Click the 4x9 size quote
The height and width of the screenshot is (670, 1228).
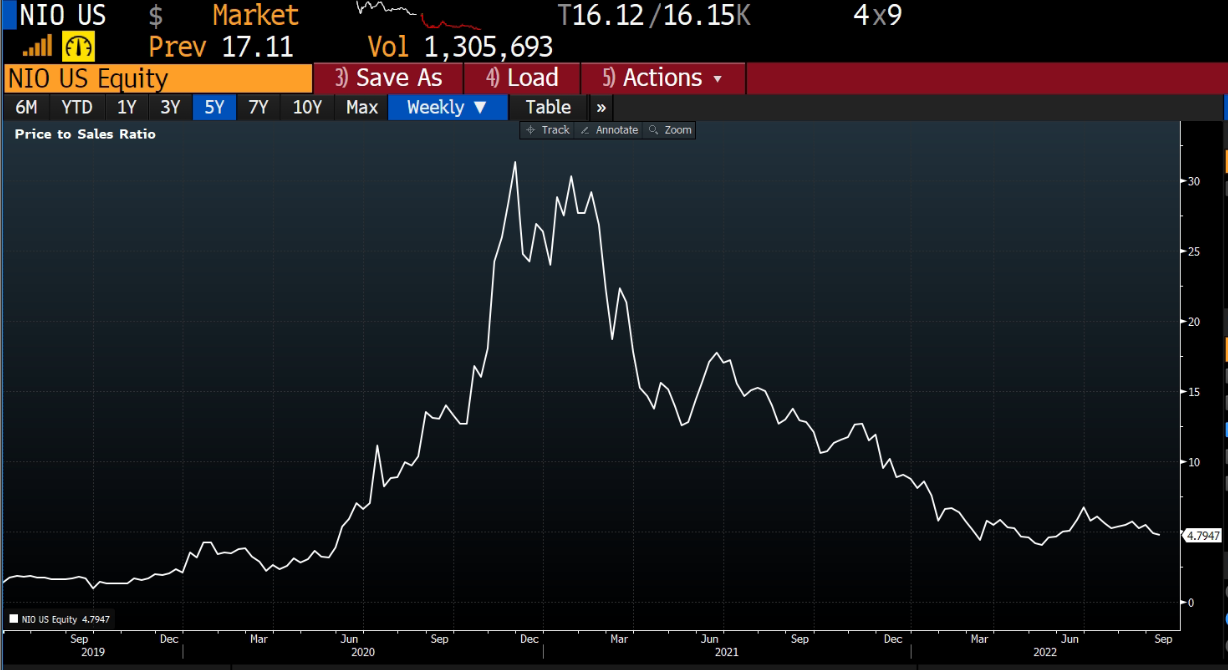878,15
